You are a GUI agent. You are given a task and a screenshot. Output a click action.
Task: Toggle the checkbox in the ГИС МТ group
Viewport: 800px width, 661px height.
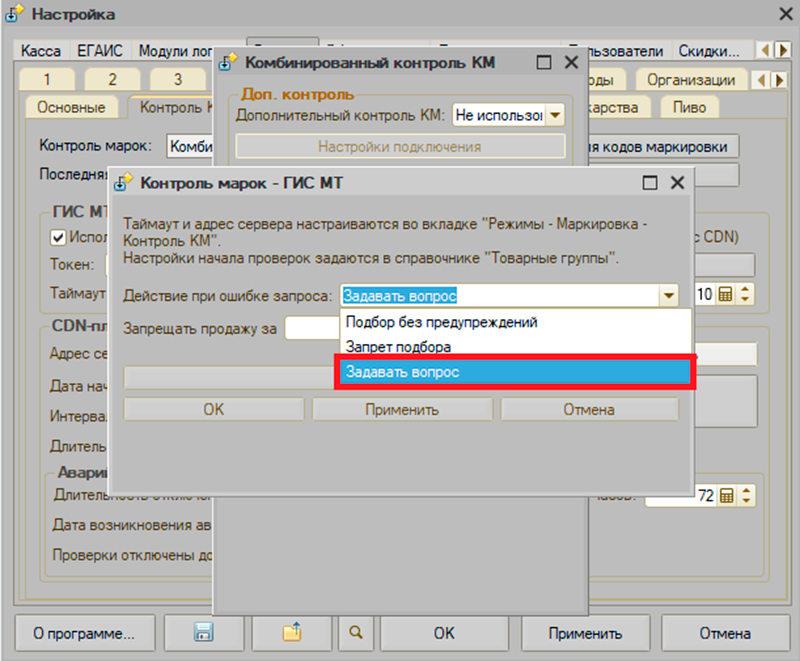coord(58,237)
